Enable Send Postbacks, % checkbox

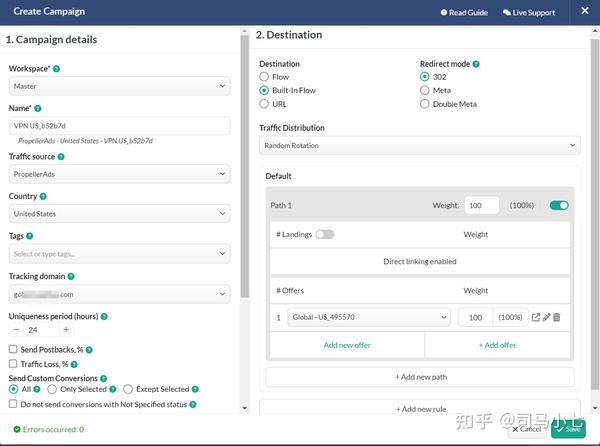coord(13,349)
